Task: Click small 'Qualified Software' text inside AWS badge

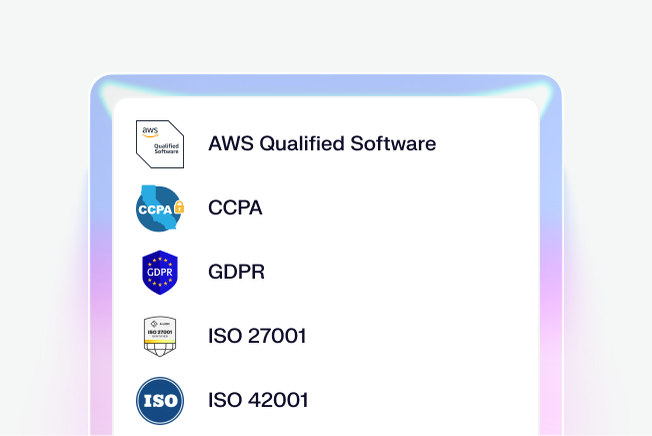Action: 165,148
